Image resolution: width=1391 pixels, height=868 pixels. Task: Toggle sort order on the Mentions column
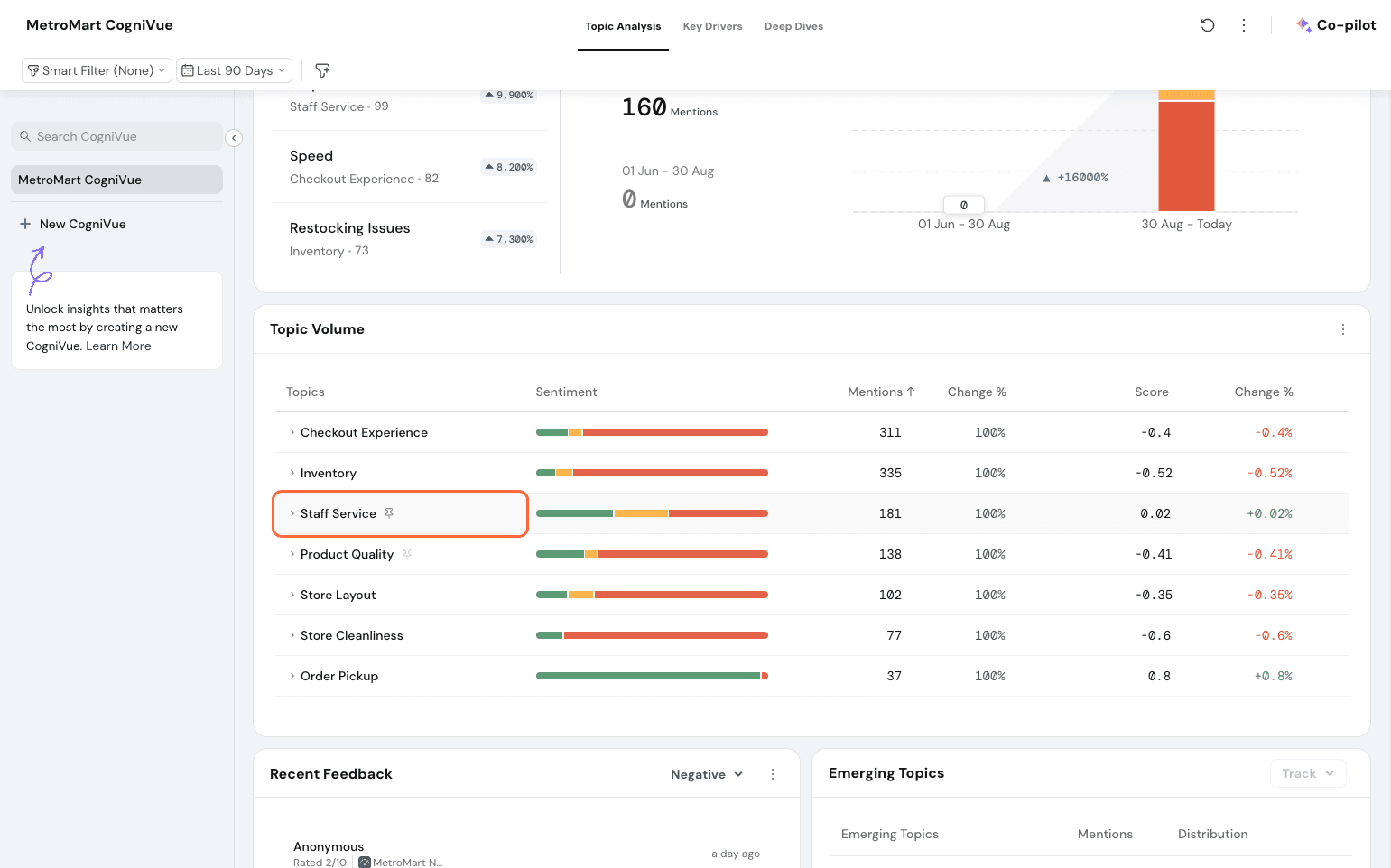pos(880,392)
